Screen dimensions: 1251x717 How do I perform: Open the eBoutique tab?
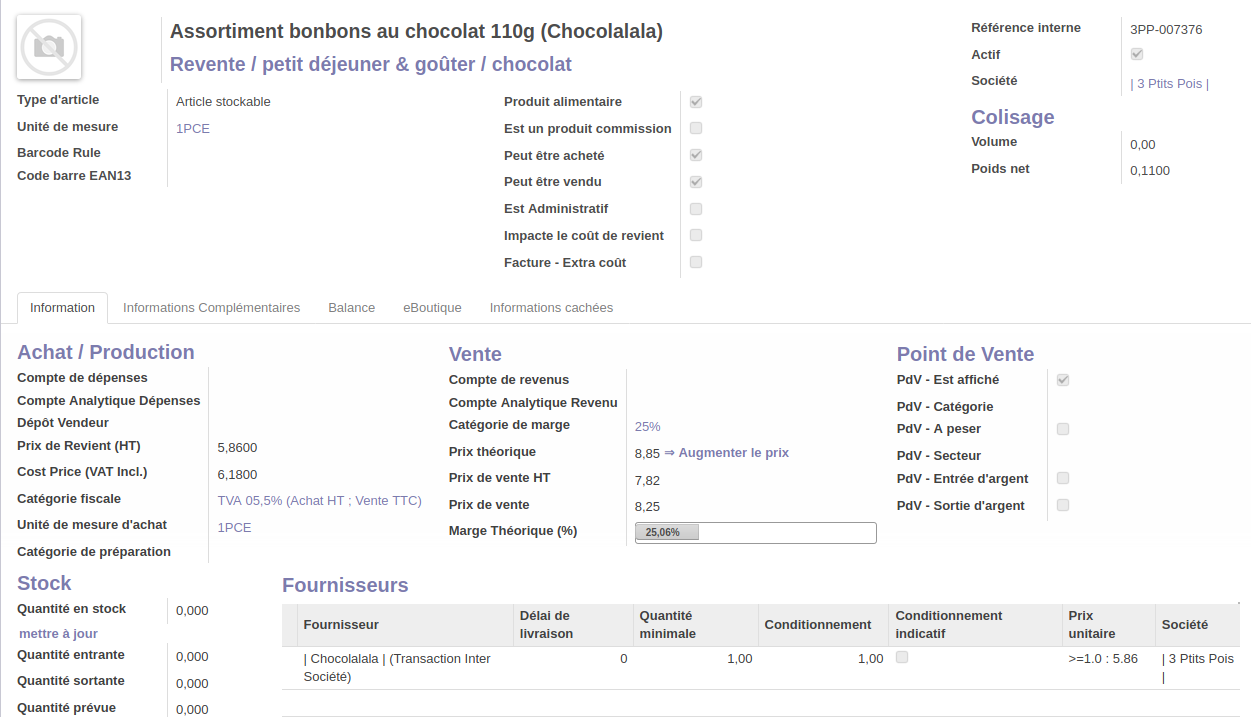click(432, 308)
